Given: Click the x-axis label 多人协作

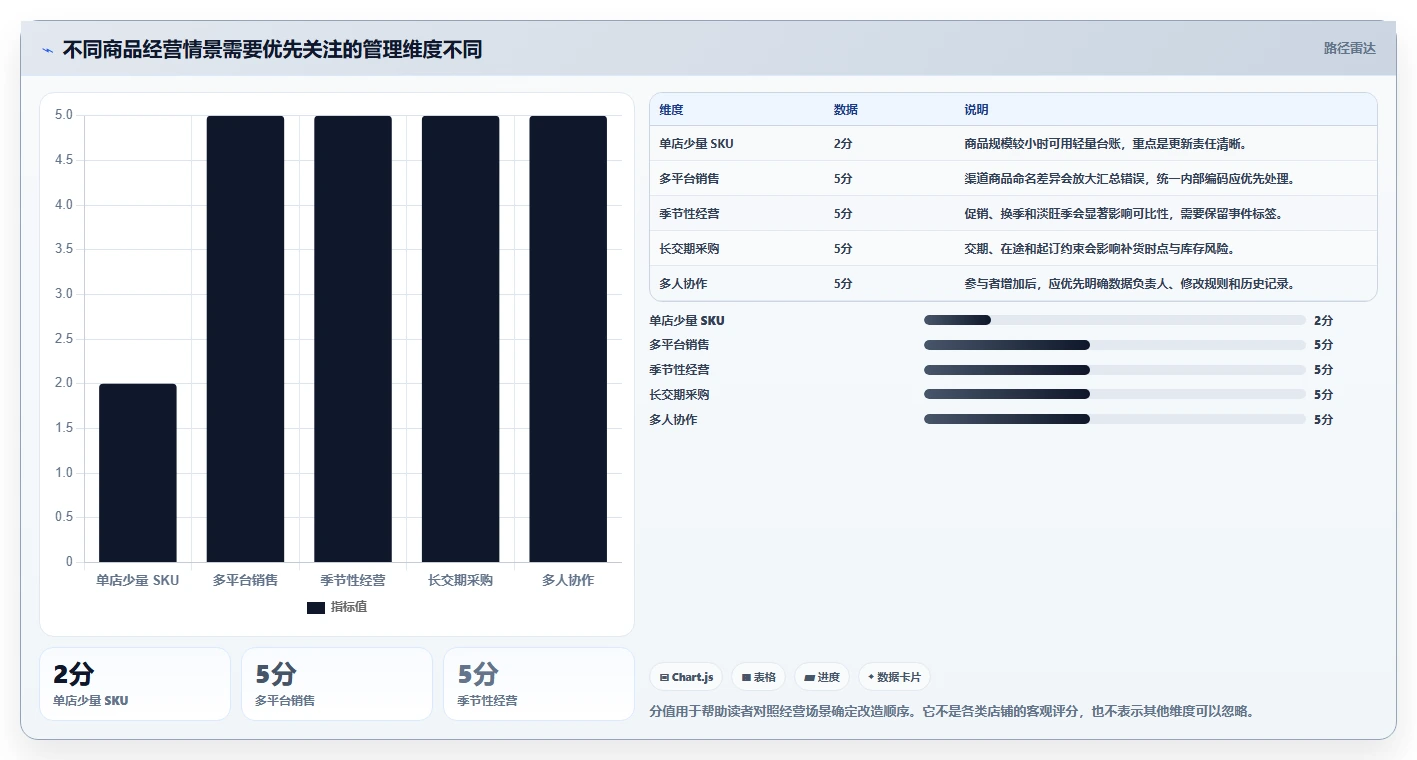Looking at the screenshot, I should tap(568, 580).
